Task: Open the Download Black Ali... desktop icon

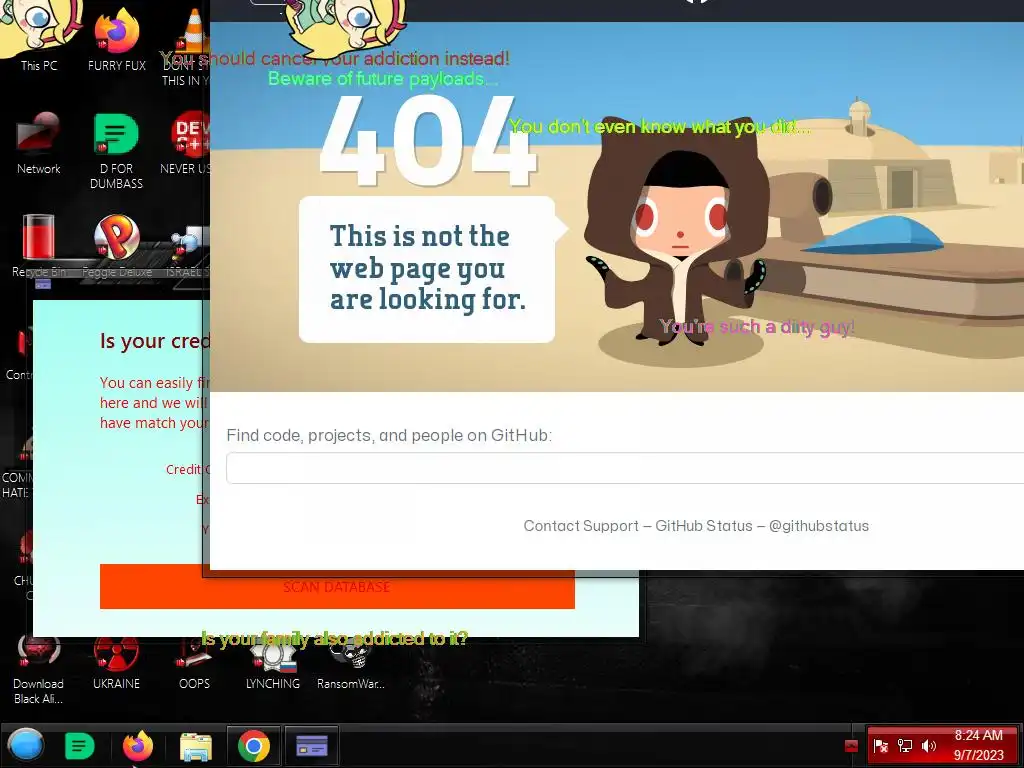Action: pyautogui.click(x=39, y=671)
